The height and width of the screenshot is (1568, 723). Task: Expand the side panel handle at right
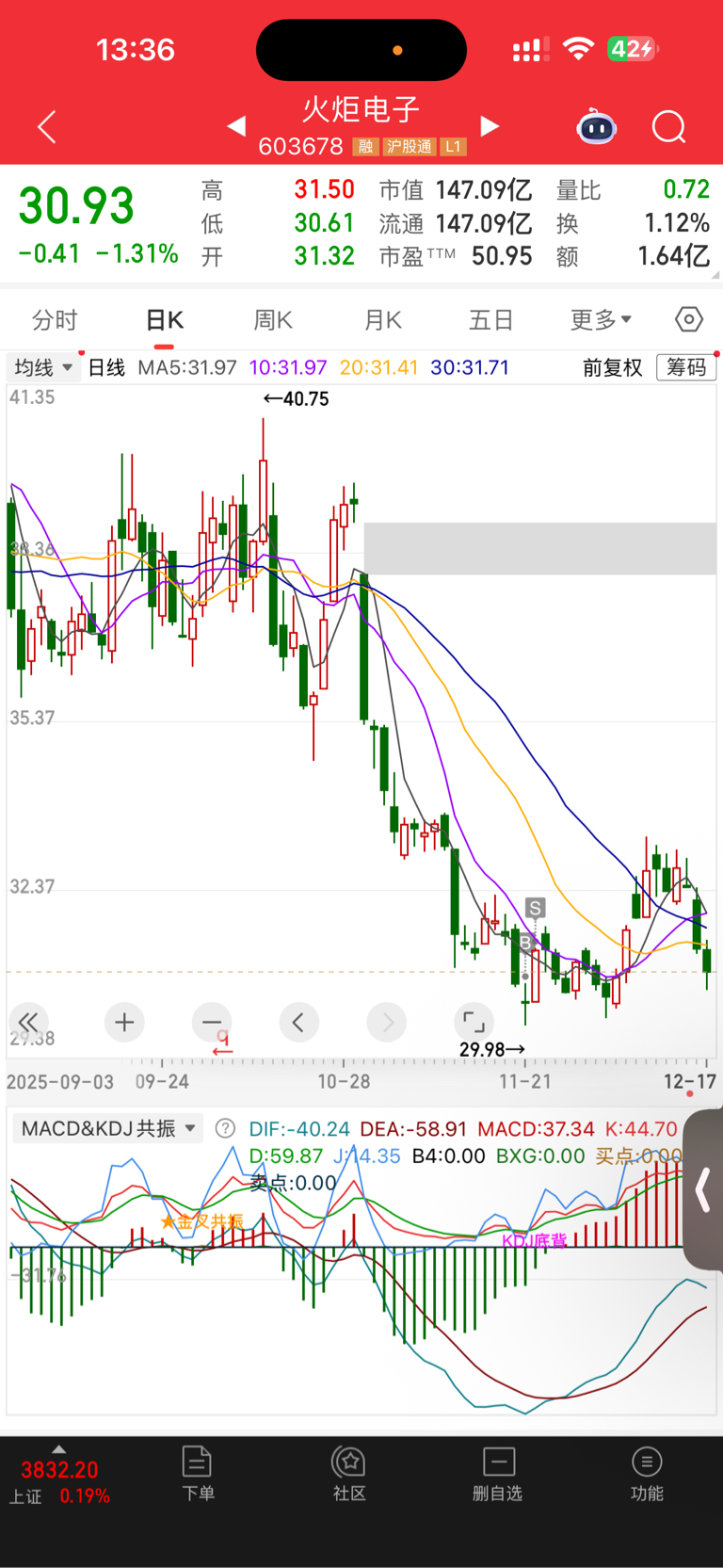click(703, 1190)
